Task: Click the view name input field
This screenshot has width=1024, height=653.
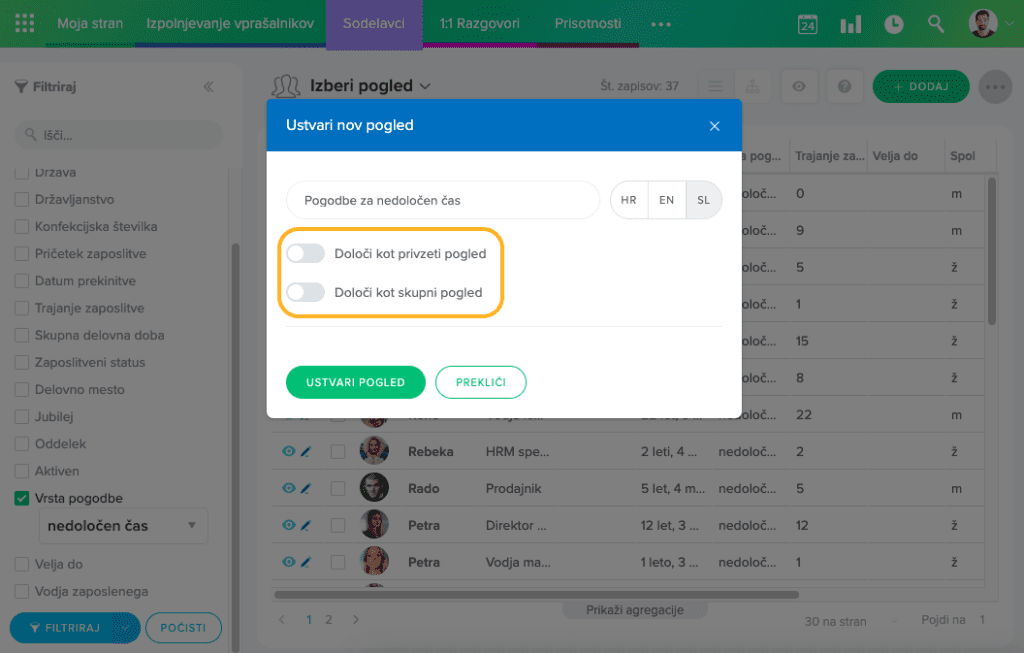Action: (442, 200)
